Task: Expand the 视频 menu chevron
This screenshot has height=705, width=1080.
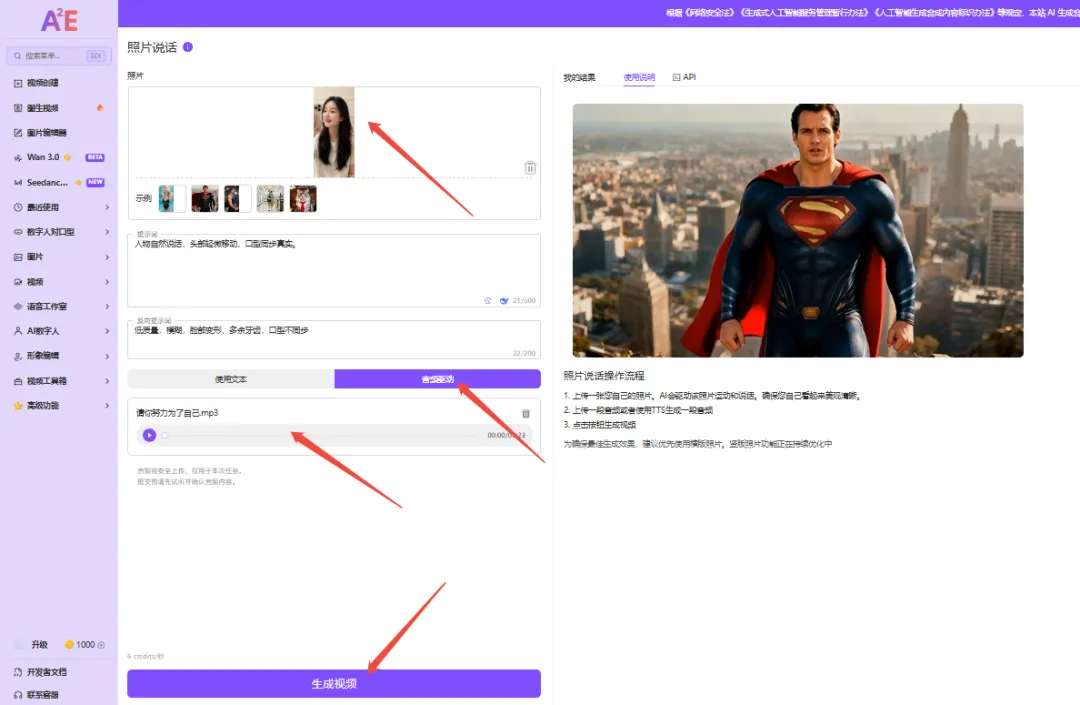Action: tap(107, 282)
